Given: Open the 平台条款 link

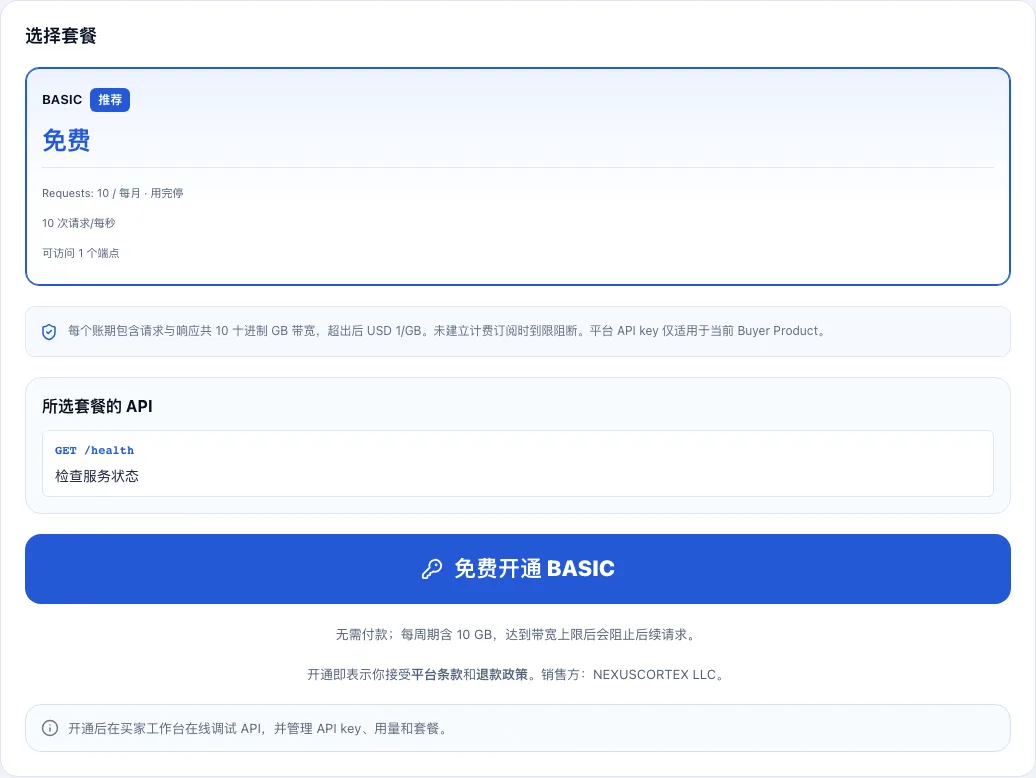Looking at the screenshot, I should (x=437, y=674).
